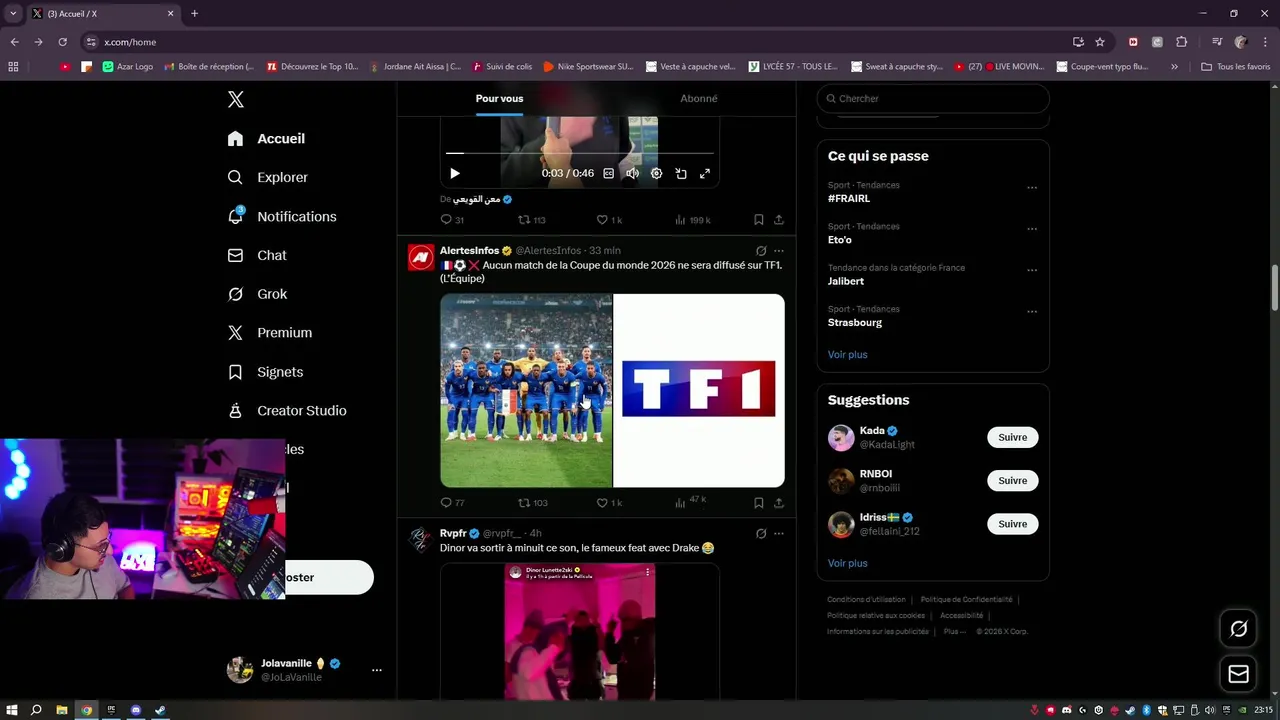Open more options for #FRAIRL trend
Viewport: 1280px width, 720px height.
(x=1032, y=187)
